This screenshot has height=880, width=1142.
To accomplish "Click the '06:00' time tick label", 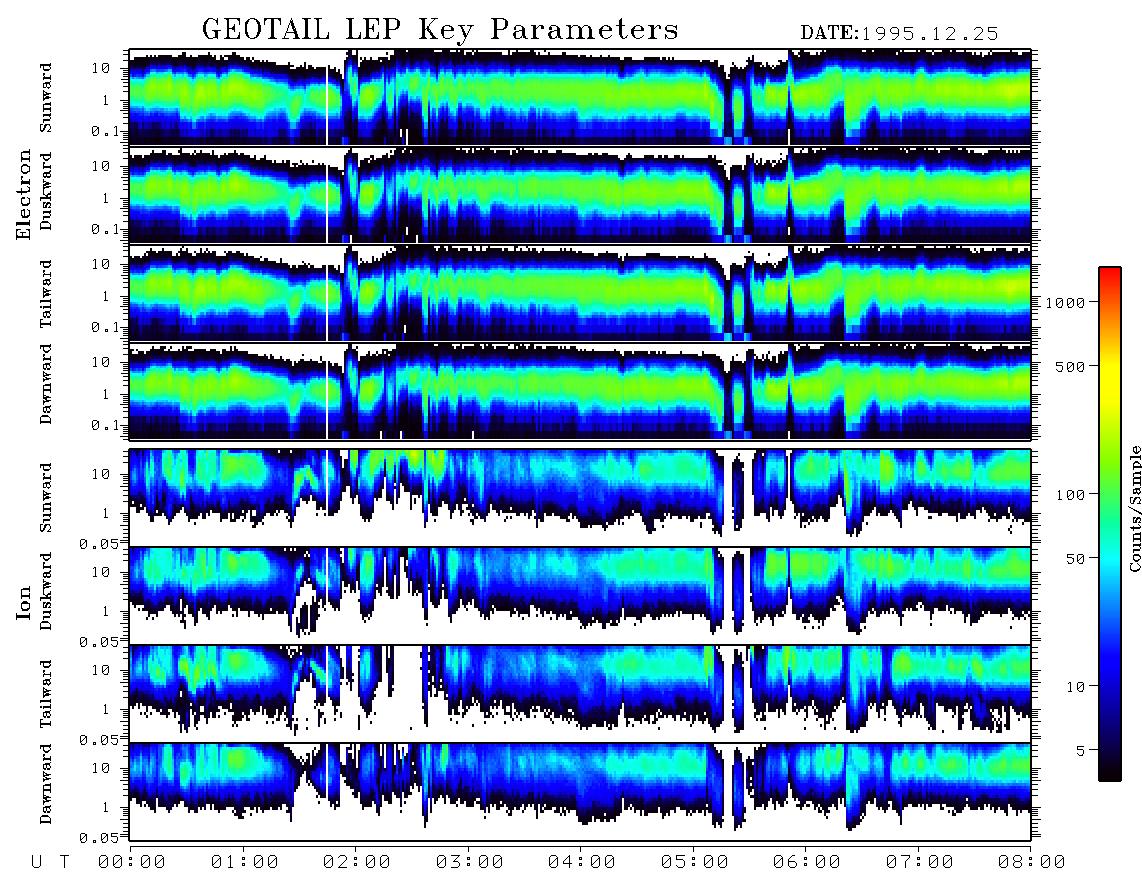I will (x=807, y=863).
